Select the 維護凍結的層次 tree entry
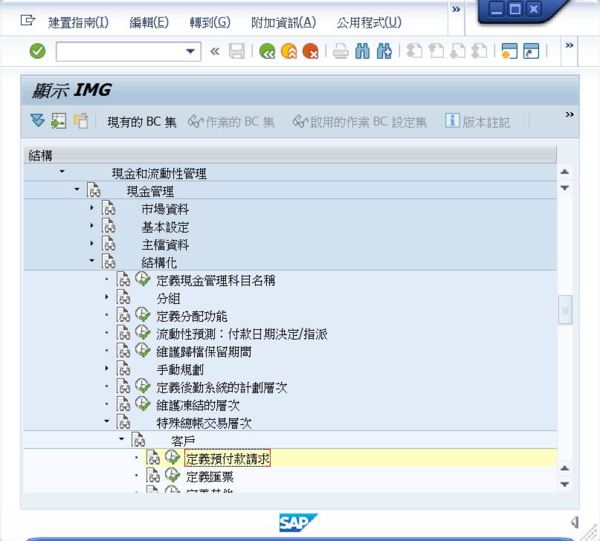The width and height of the screenshot is (600, 541). [x=198, y=406]
